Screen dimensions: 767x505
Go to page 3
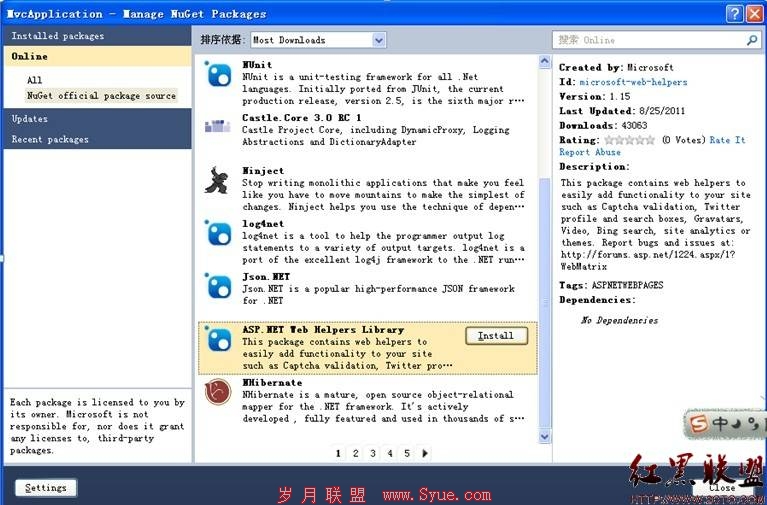(373, 453)
